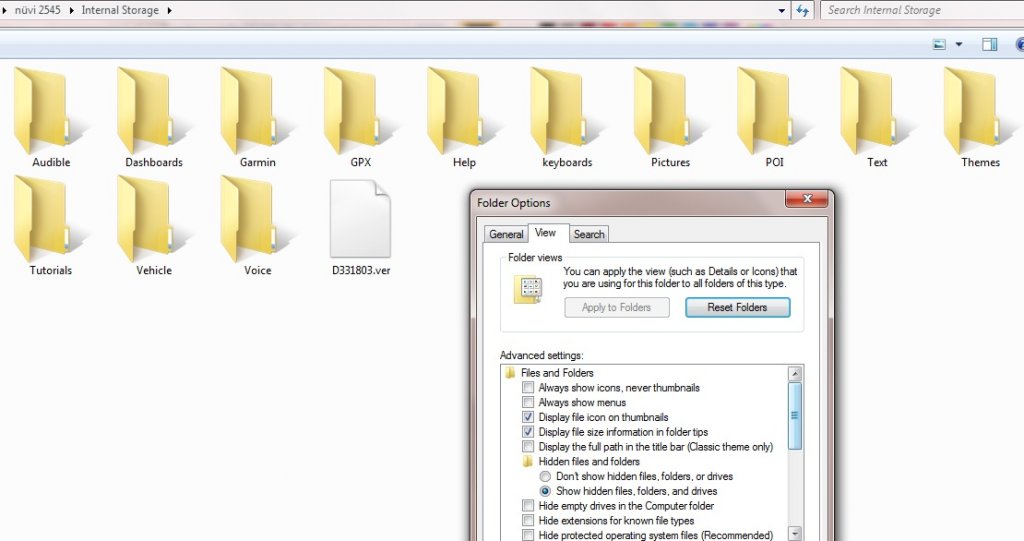
Task: Enable Always show icons, never thumbnails
Action: coord(528,387)
